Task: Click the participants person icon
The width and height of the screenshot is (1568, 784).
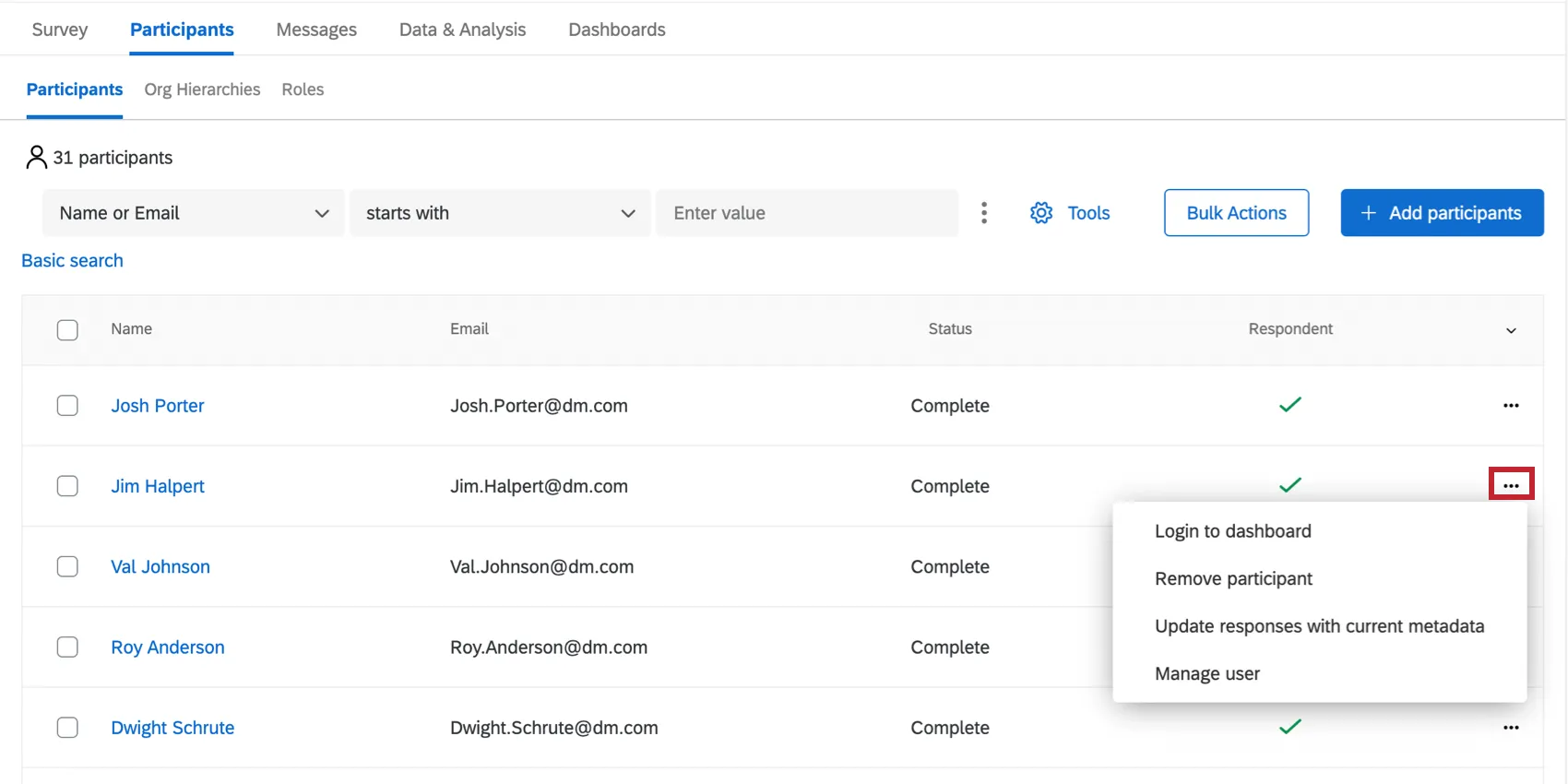Action: pos(36,158)
